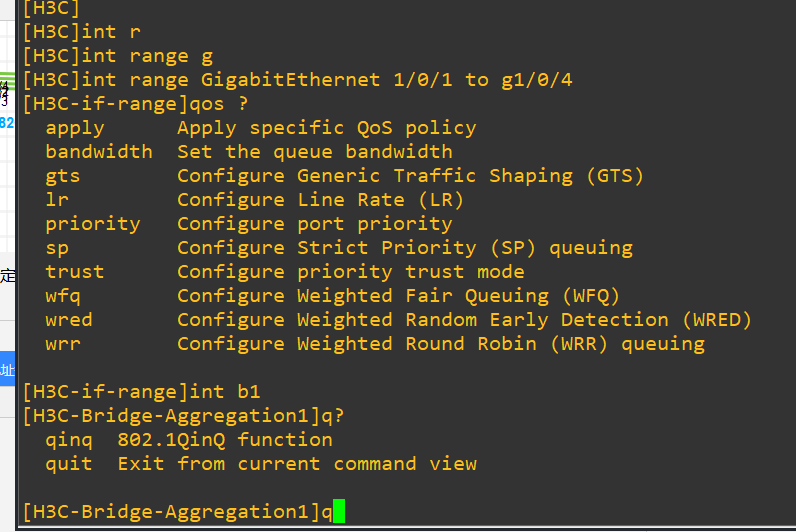This screenshot has width=796, height=532.
Task: Click the 'apply' QoS option
Action: pyautogui.click(x=74, y=128)
